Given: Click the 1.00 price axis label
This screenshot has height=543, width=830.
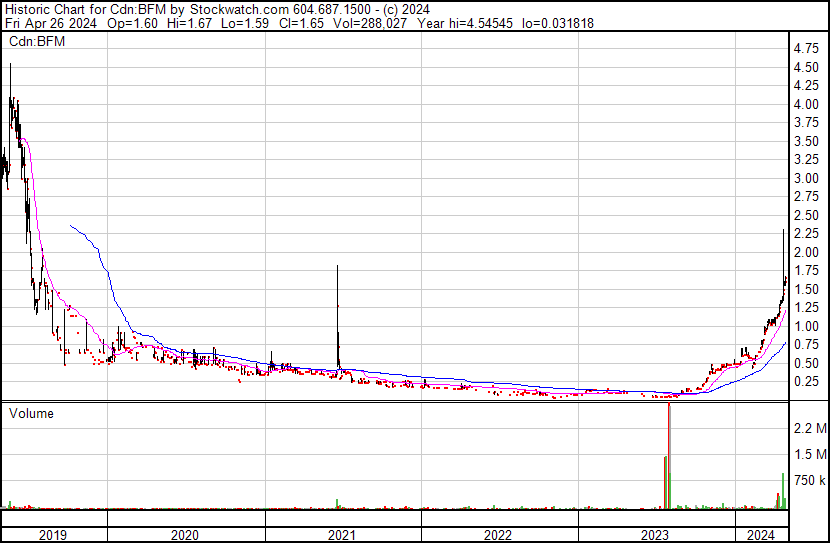Looking at the screenshot, I should tap(804, 326).
